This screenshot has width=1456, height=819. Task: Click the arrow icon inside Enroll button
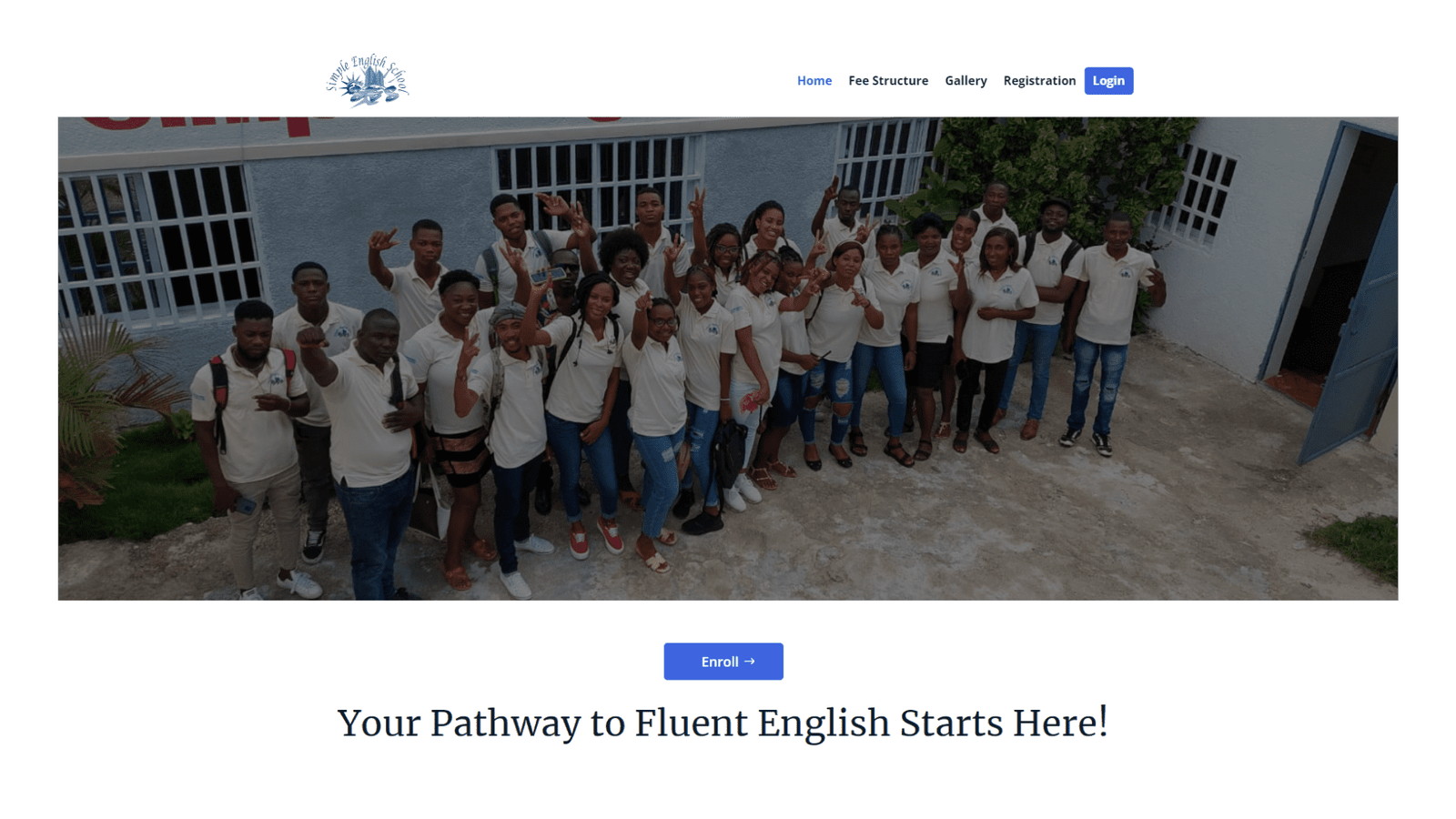coord(750,662)
